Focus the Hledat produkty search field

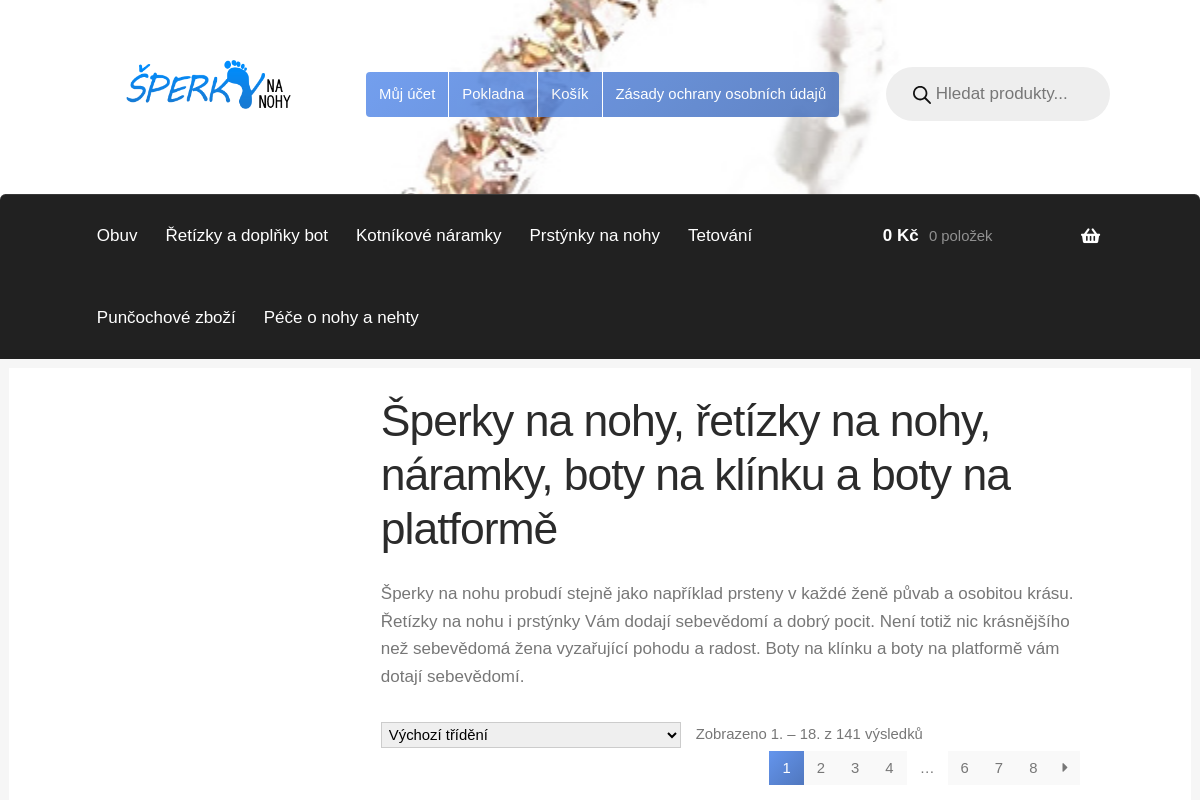tap(998, 94)
